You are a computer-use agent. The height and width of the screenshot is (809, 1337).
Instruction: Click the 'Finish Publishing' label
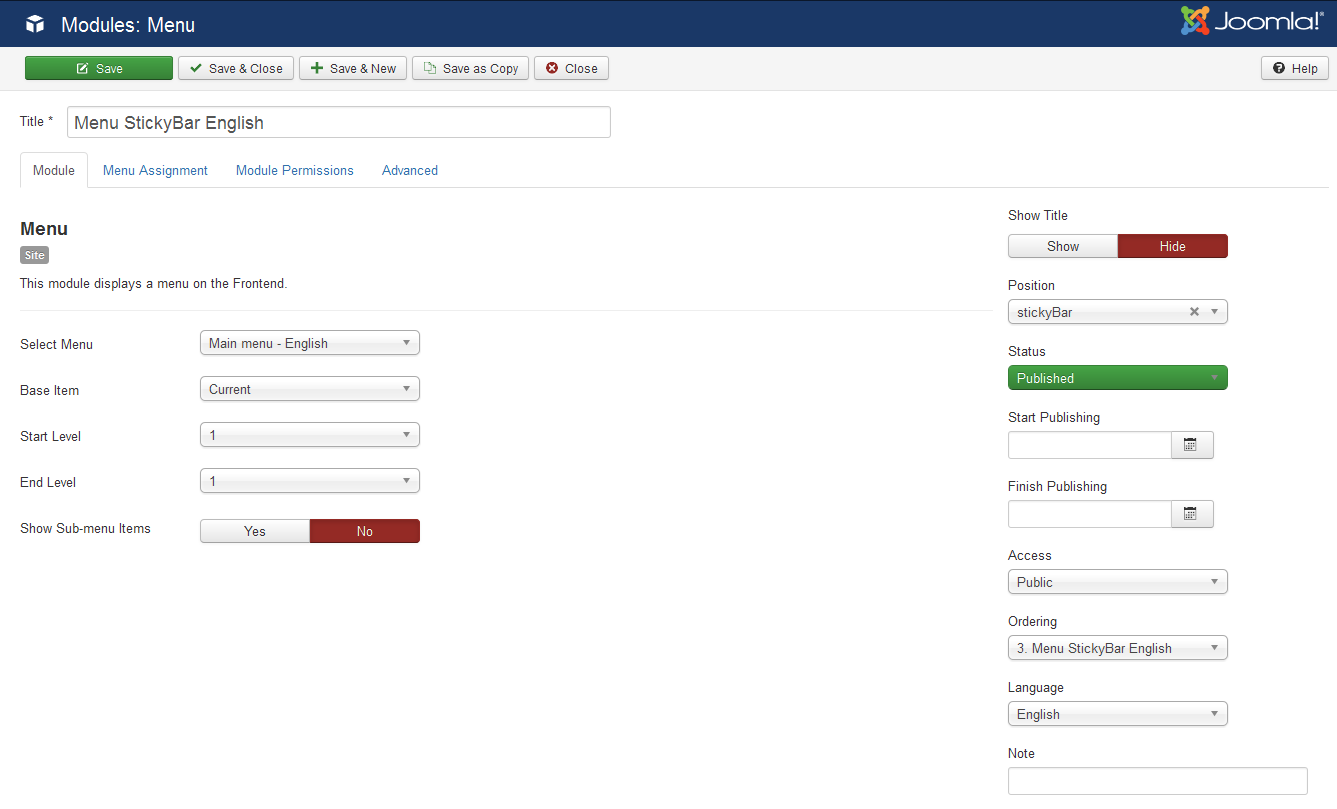point(1057,486)
